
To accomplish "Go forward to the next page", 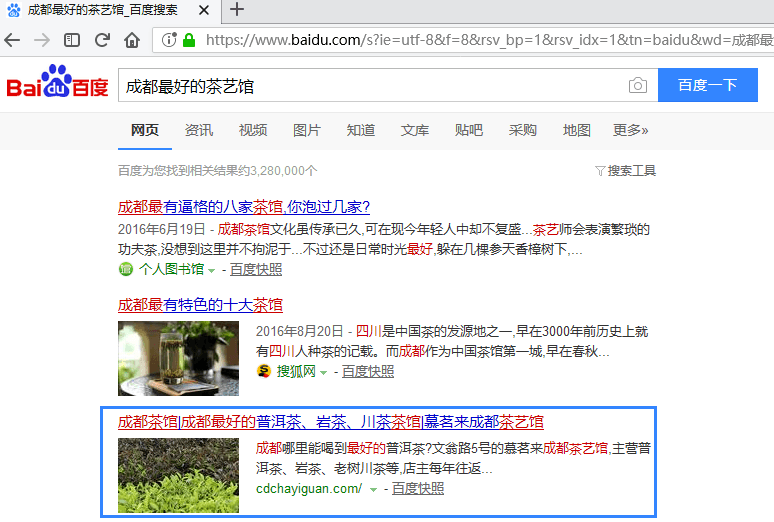I will tap(42, 40).
